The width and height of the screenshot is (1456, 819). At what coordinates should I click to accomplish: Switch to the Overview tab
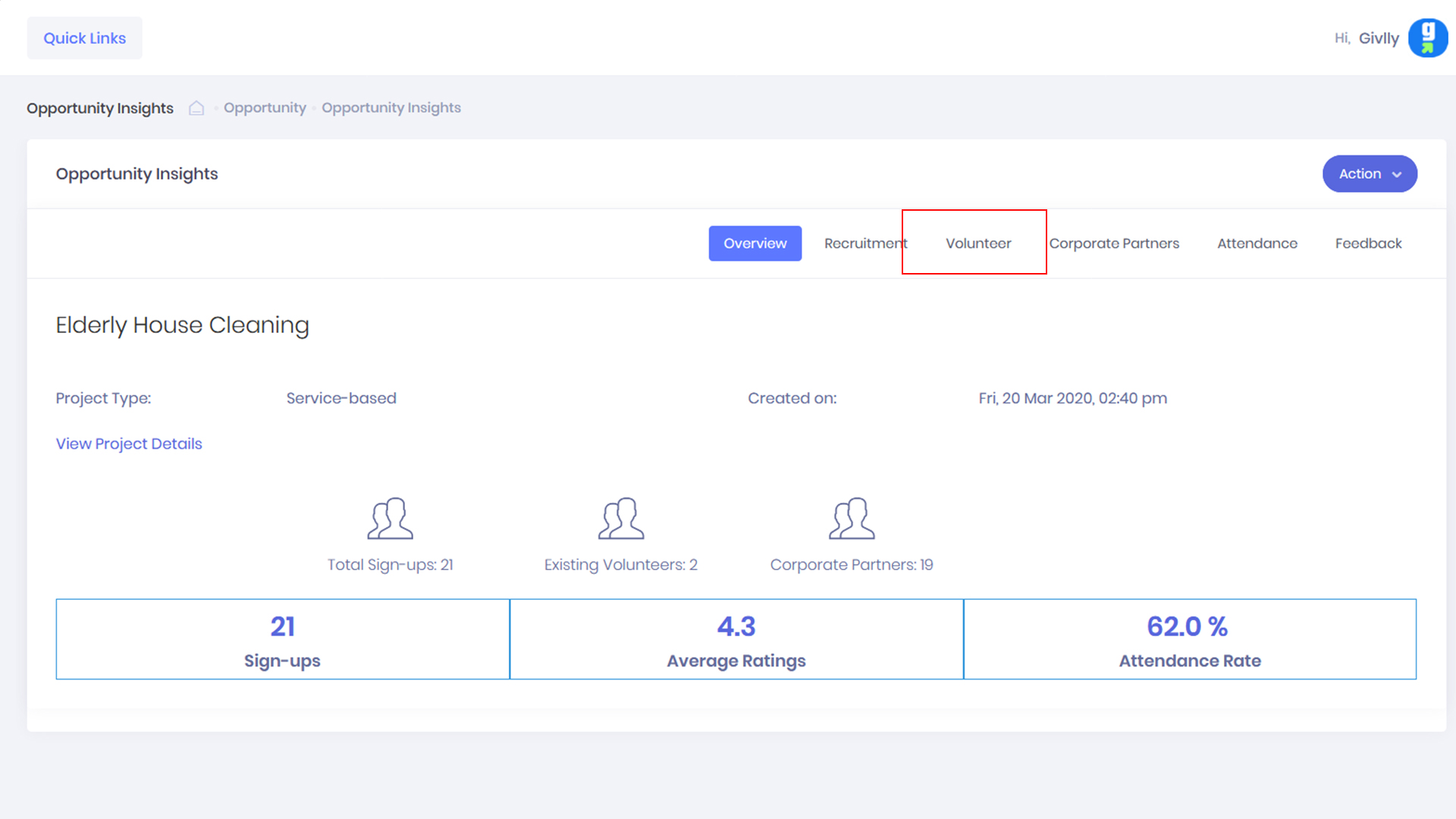[755, 243]
